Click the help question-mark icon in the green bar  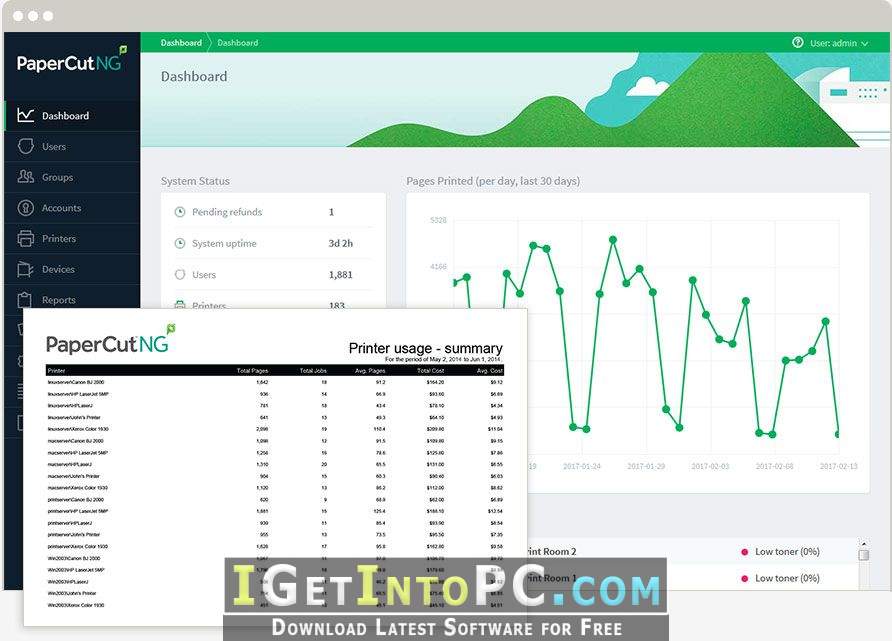(798, 42)
